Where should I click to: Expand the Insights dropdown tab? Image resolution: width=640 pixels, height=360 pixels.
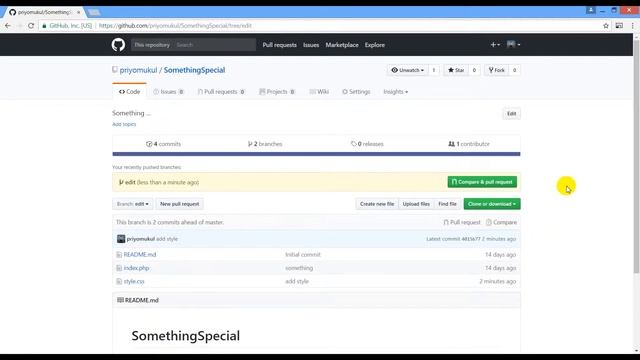point(396,91)
